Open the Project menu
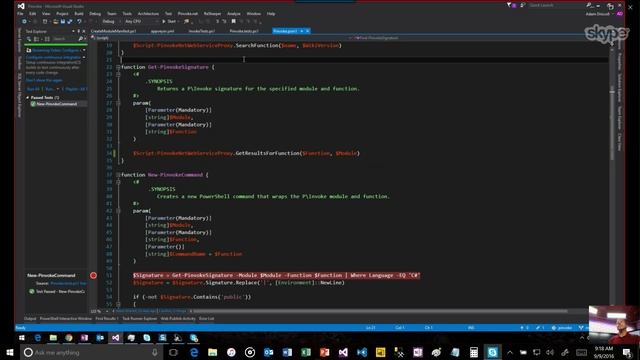640x360 pixels. coord(62,13)
